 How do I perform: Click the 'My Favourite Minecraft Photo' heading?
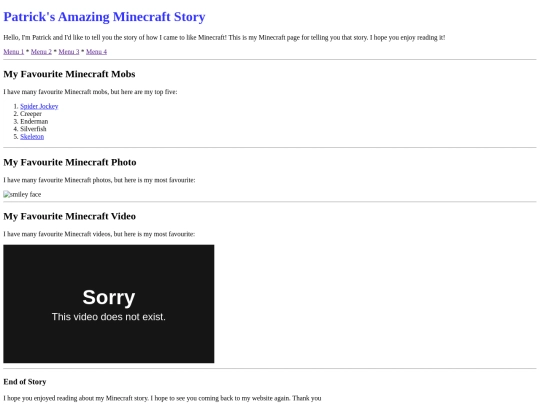pyautogui.click(x=70, y=162)
